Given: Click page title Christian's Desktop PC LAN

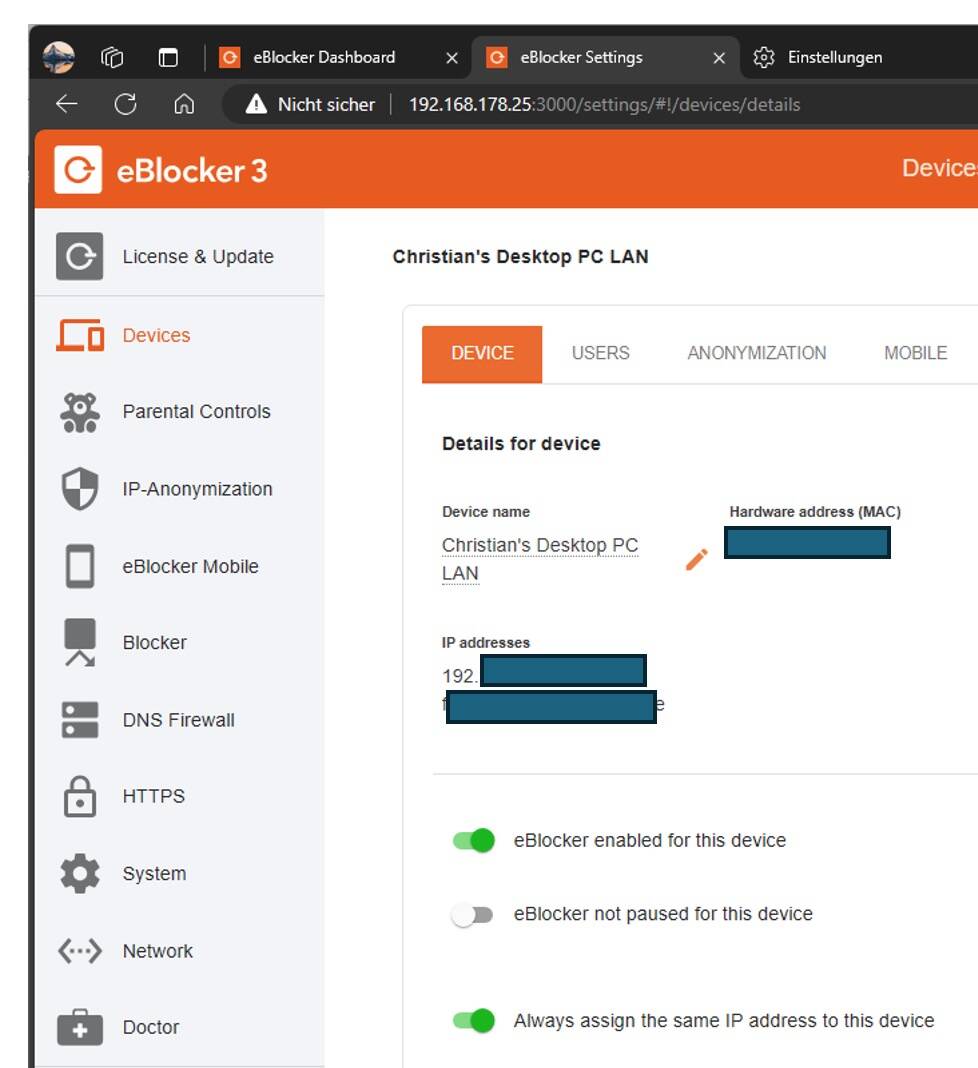Looking at the screenshot, I should (520, 256).
